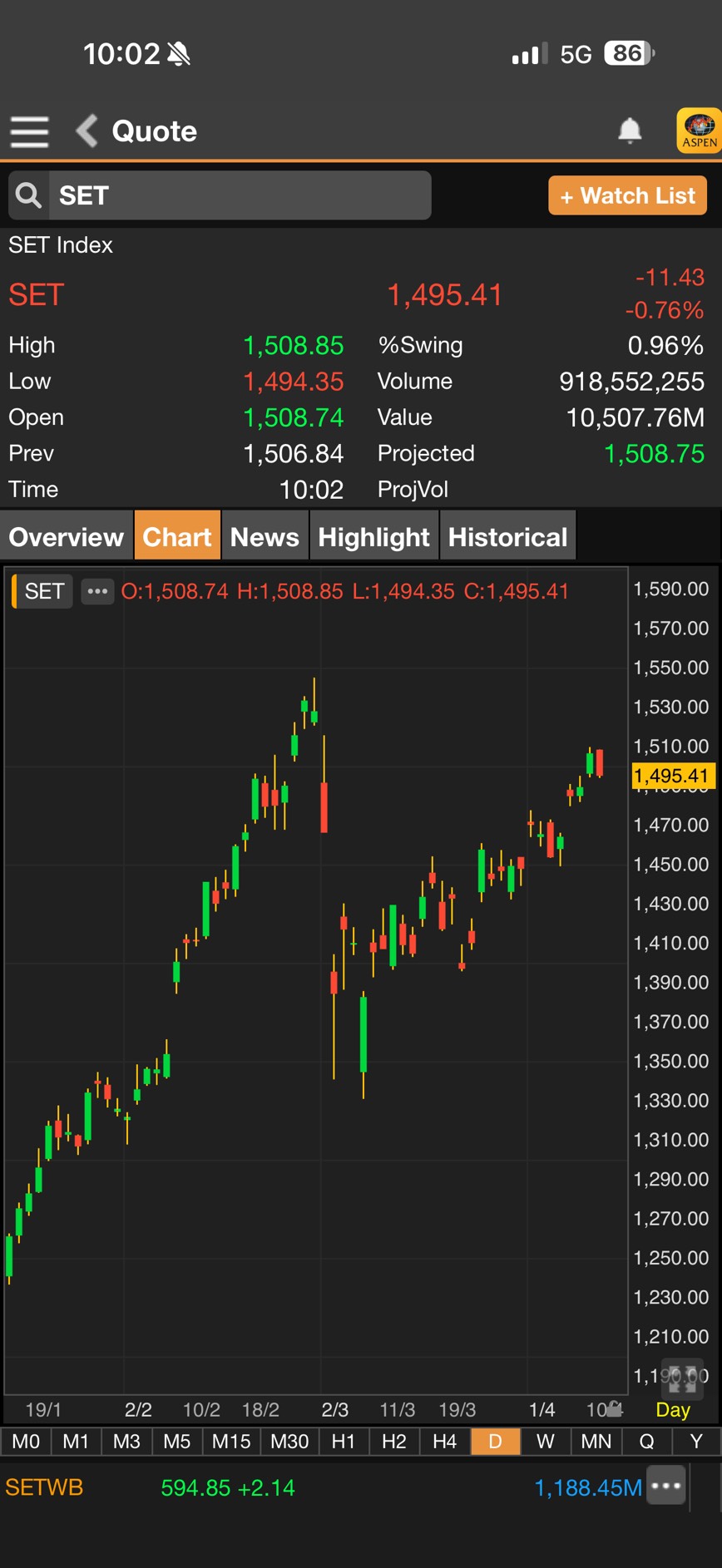
Task: Open notifications bell
Action: (x=630, y=131)
